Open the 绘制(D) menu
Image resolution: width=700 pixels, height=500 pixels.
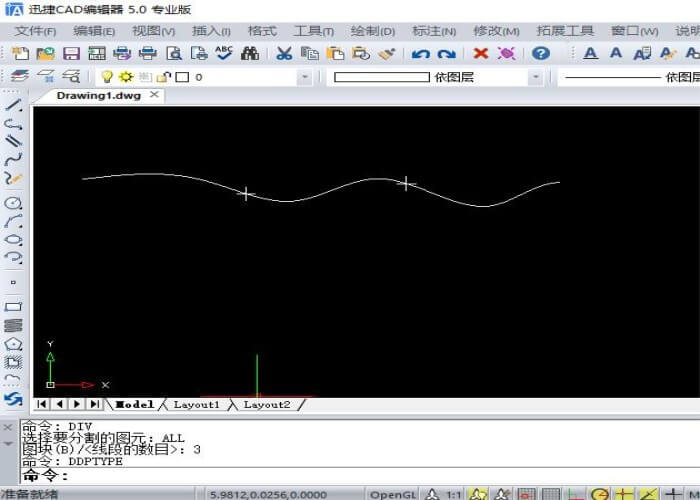pyautogui.click(x=374, y=31)
